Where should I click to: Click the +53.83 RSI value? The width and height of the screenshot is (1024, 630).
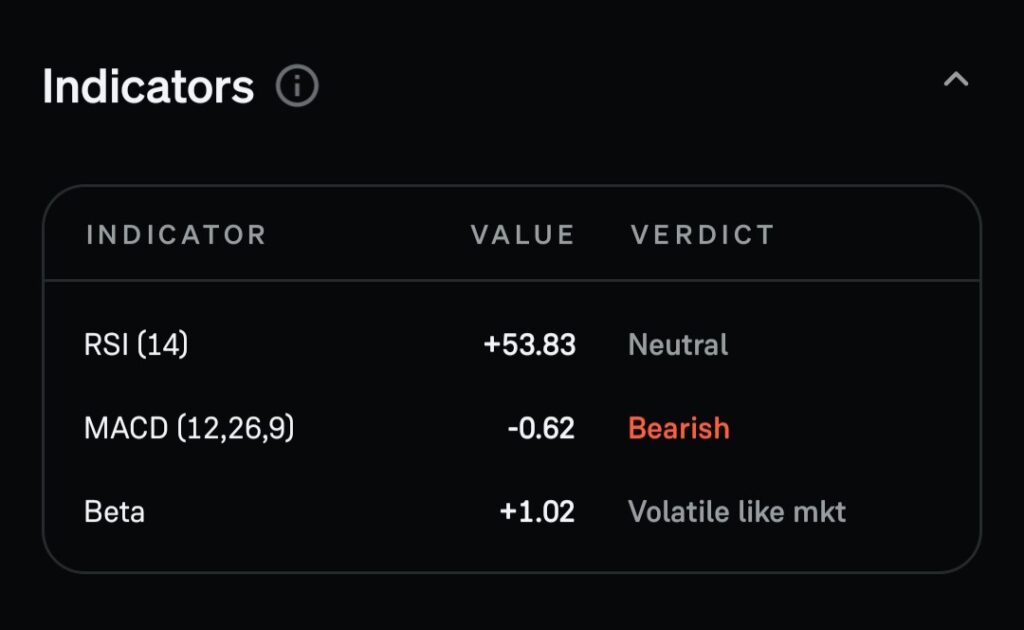coord(529,345)
